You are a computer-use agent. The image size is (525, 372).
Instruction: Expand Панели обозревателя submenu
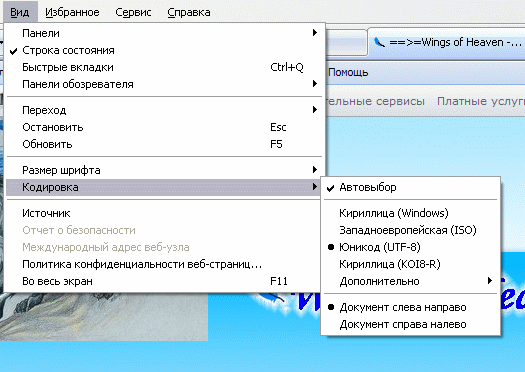(x=164, y=84)
